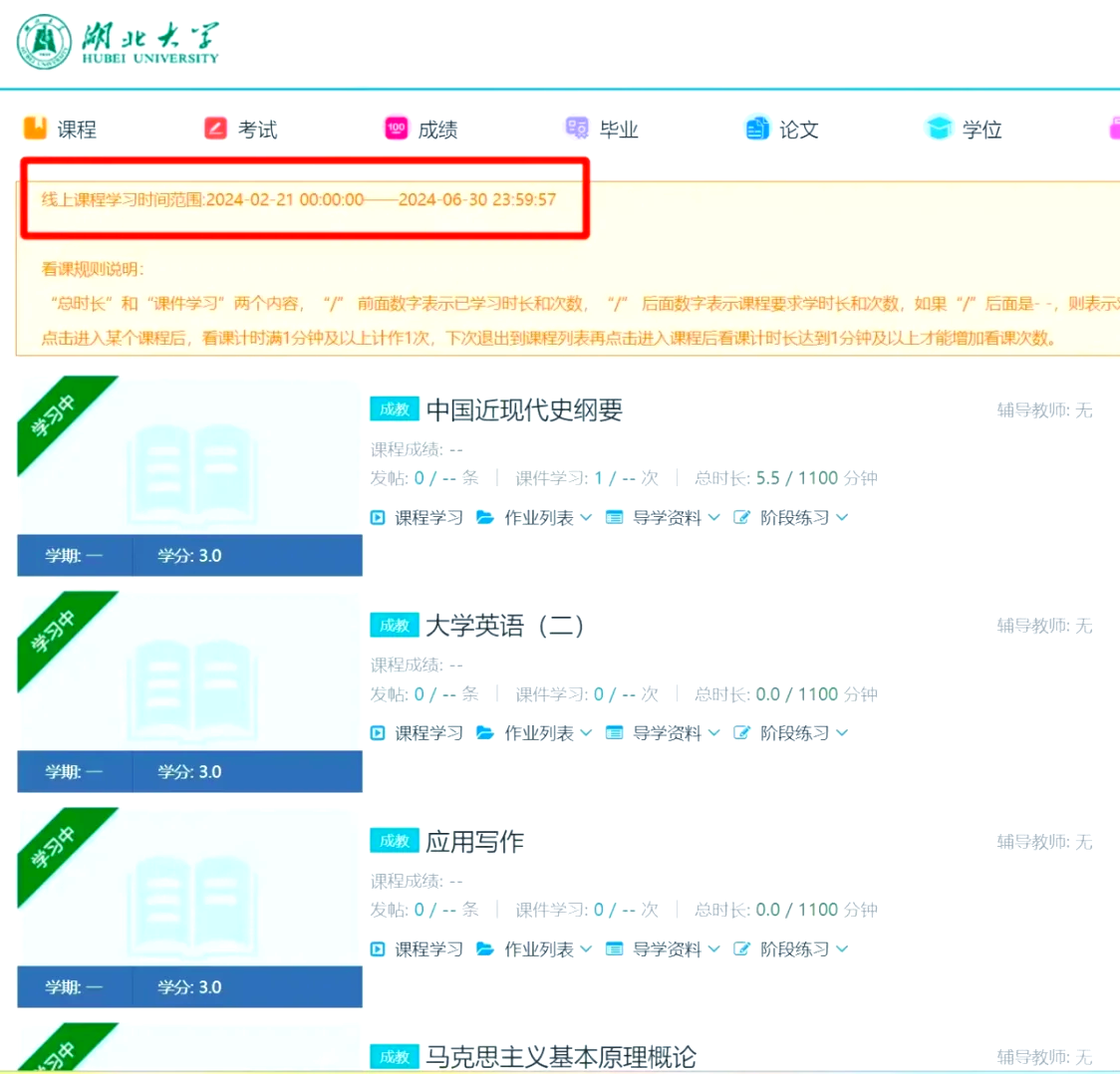
Task: Switch to the 考试 tab
Action: pyautogui.click(x=241, y=129)
